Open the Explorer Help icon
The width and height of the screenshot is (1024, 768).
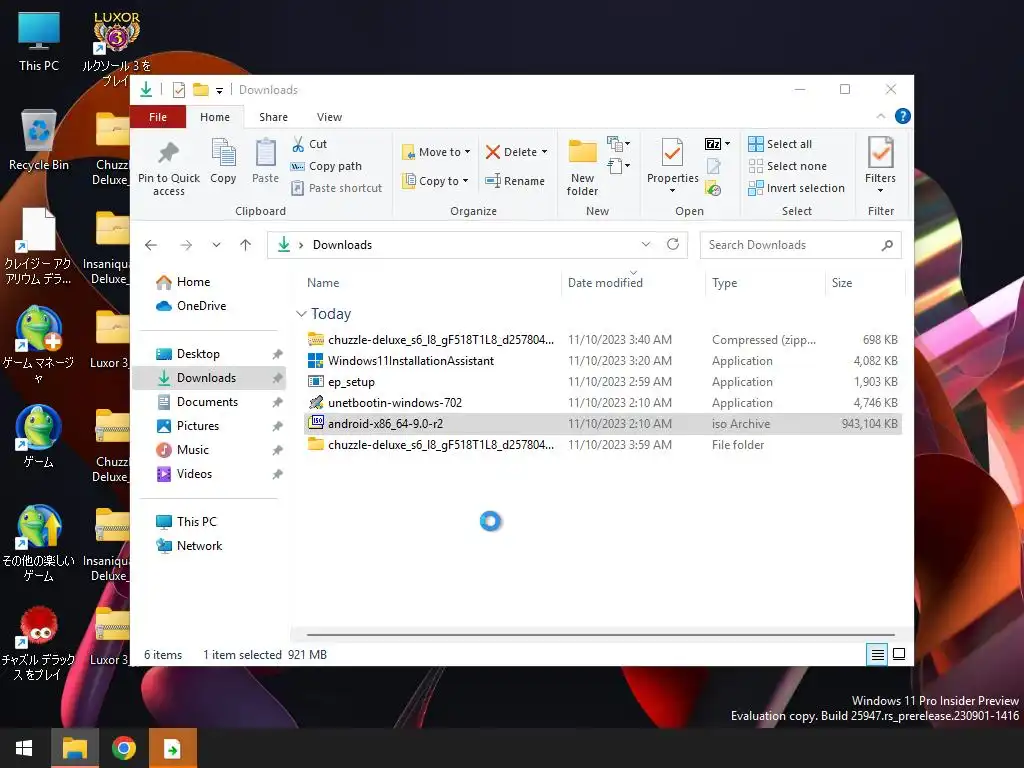903,116
